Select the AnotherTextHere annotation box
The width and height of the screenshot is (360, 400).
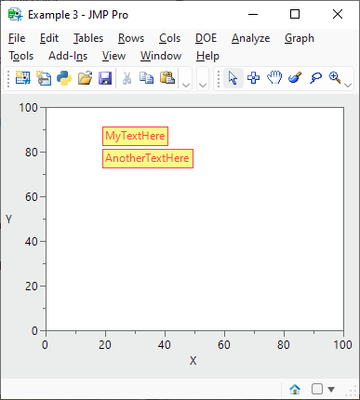point(148,158)
